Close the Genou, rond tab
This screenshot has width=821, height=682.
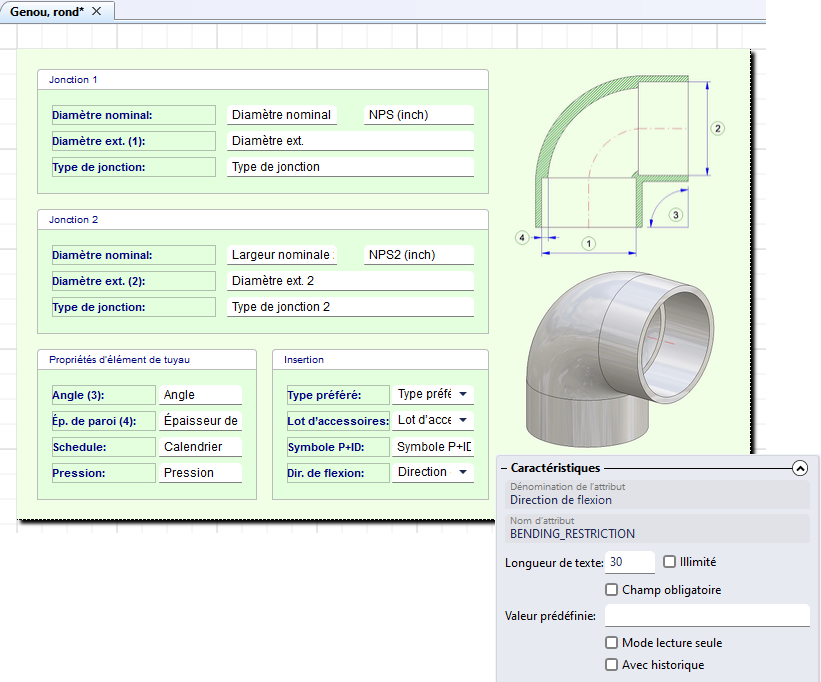tap(96, 11)
